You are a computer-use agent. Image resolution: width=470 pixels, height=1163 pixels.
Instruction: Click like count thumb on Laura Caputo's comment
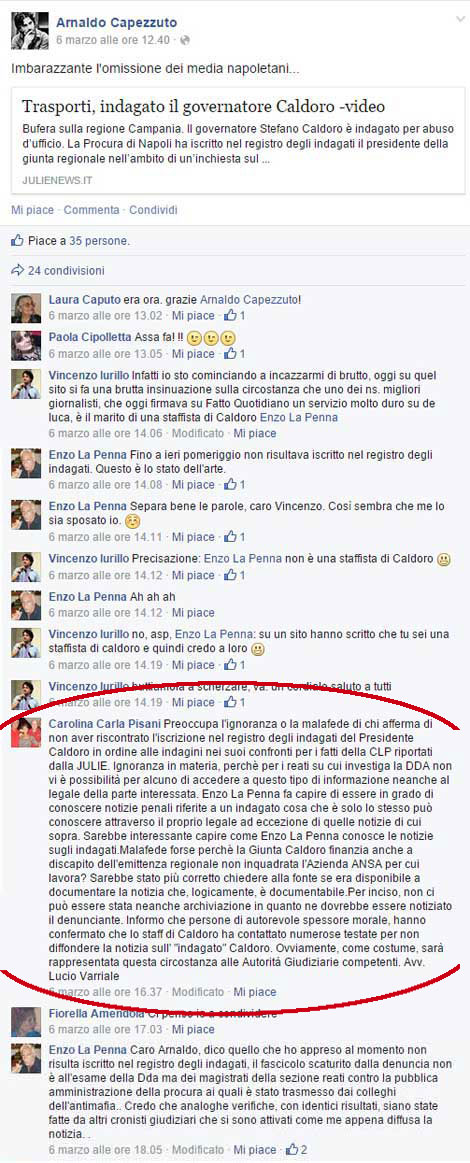[x=236, y=315]
